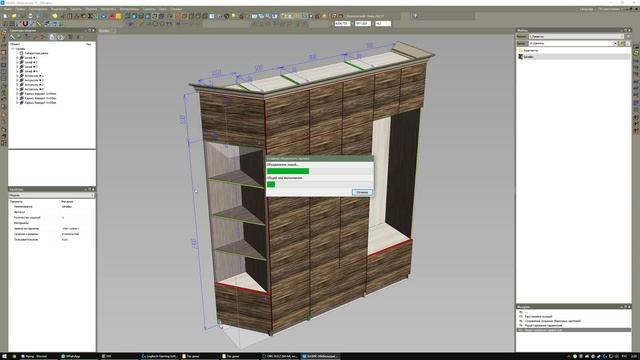Close the structure panel at top left
The height and width of the screenshot is (360, 640).
[x=93, y=30]
